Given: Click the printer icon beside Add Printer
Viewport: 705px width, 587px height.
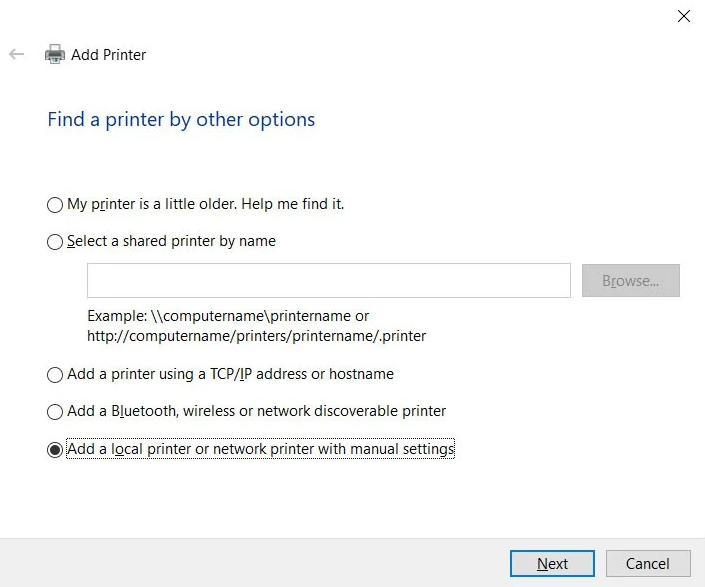Looking at the screenshot, I should pos(54,55).
